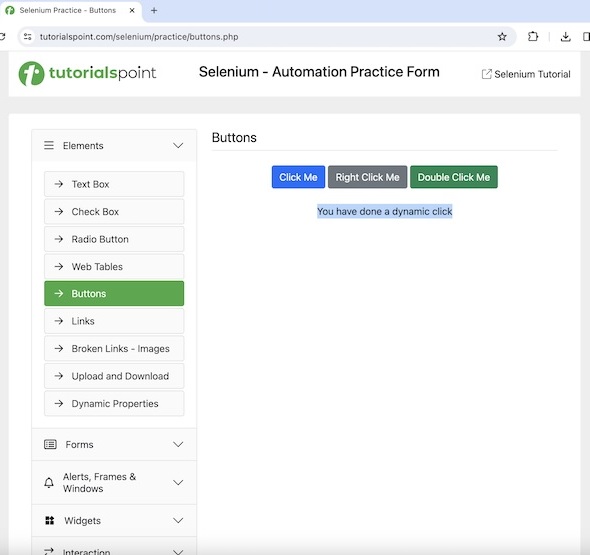
Task: Click the Elements section label
Action: pyautogui.click(x=83, y=146)
